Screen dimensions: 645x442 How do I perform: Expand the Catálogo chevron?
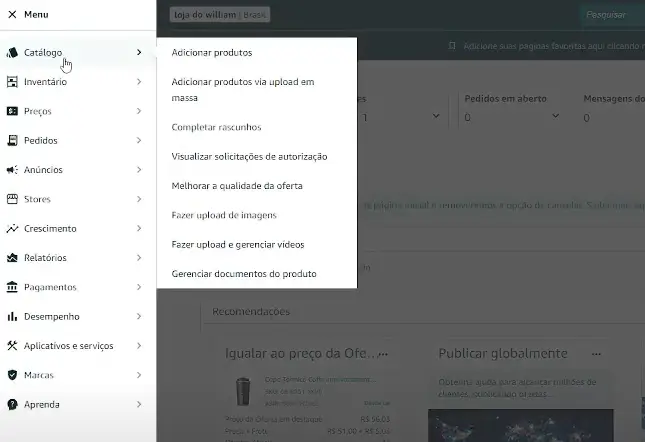[139, 53]
